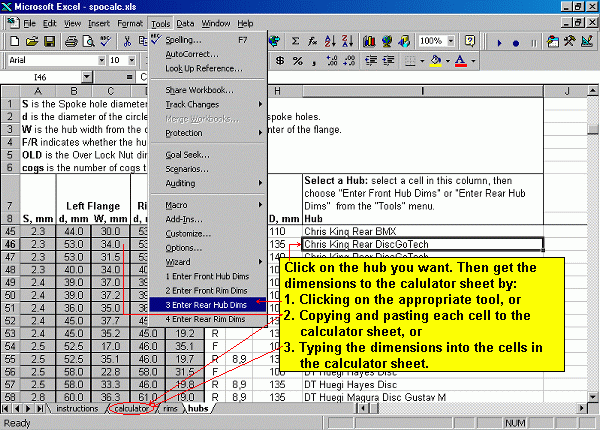This screenshot has height=430, width=600.
Task: Click horizontal scrollbar right arrow
Action: 582,408
